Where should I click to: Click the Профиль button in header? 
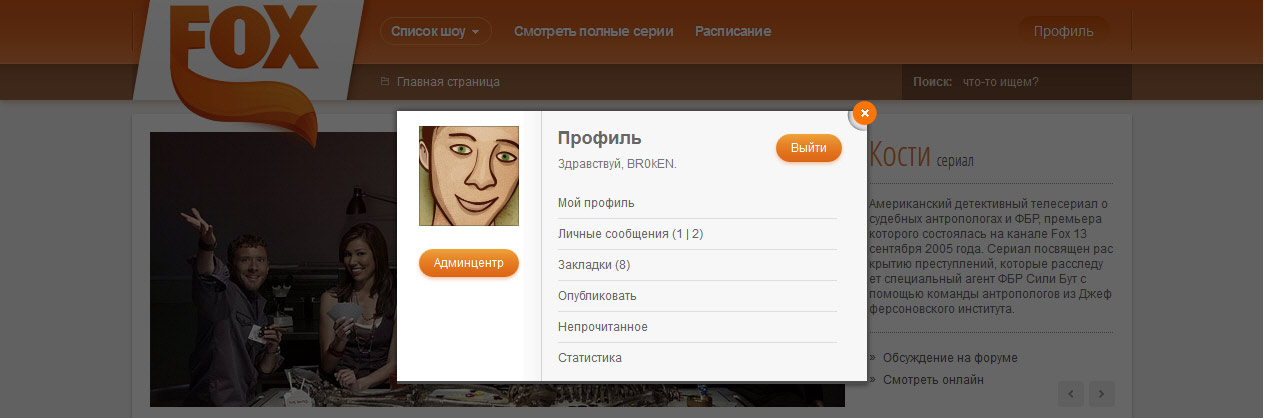click(x=1064, y=31)
